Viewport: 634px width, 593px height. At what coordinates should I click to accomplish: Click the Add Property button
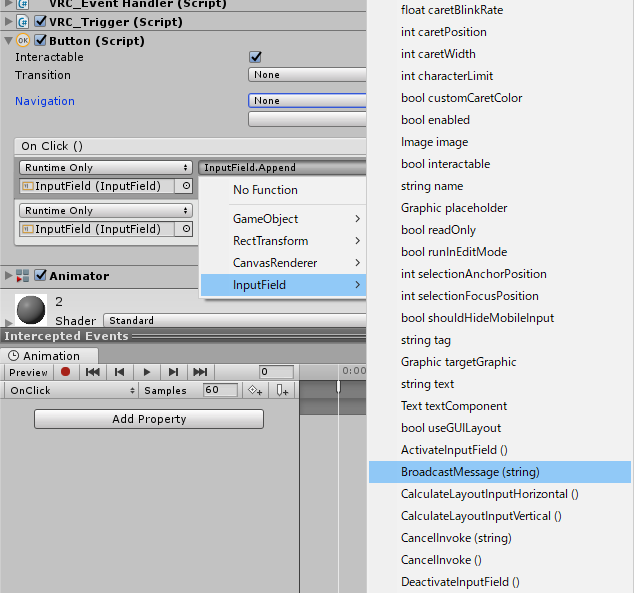click(x=149, y=419)
